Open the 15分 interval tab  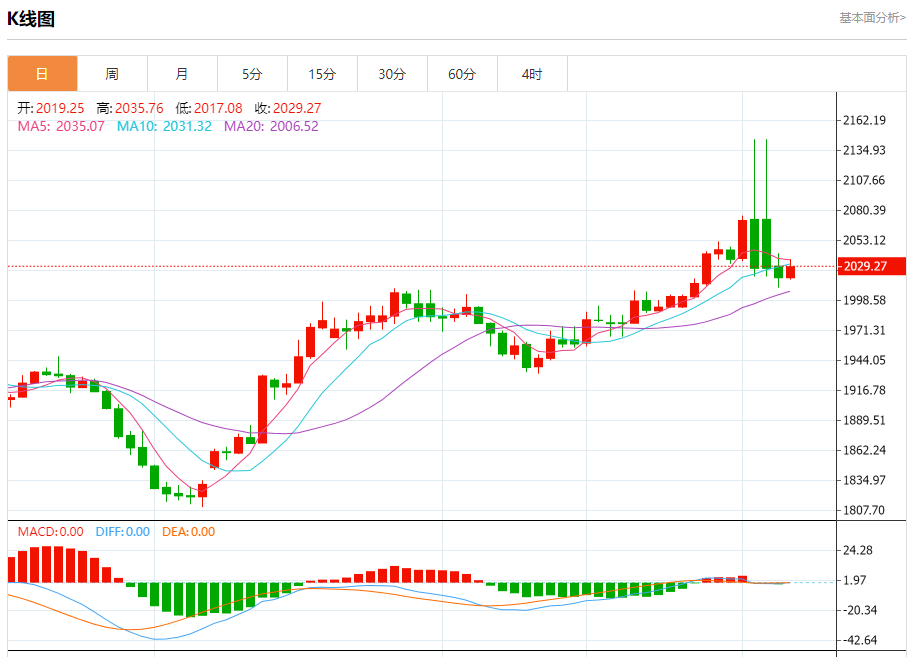tap(322, 74)
